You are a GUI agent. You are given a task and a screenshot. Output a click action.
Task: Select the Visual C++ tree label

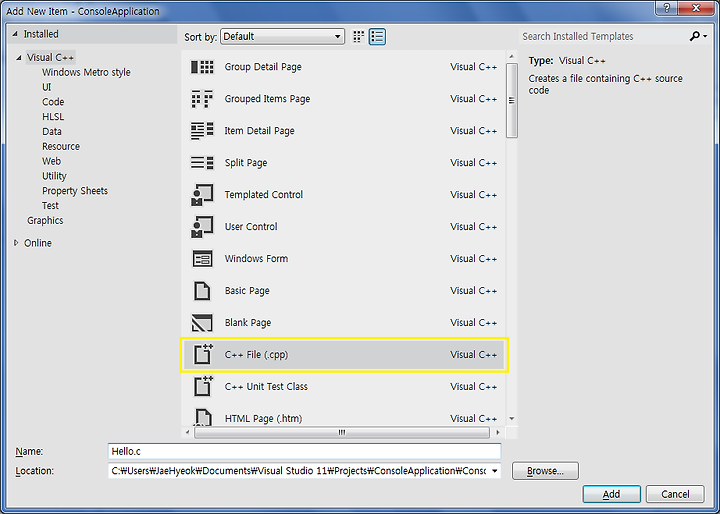coord(51,58)
